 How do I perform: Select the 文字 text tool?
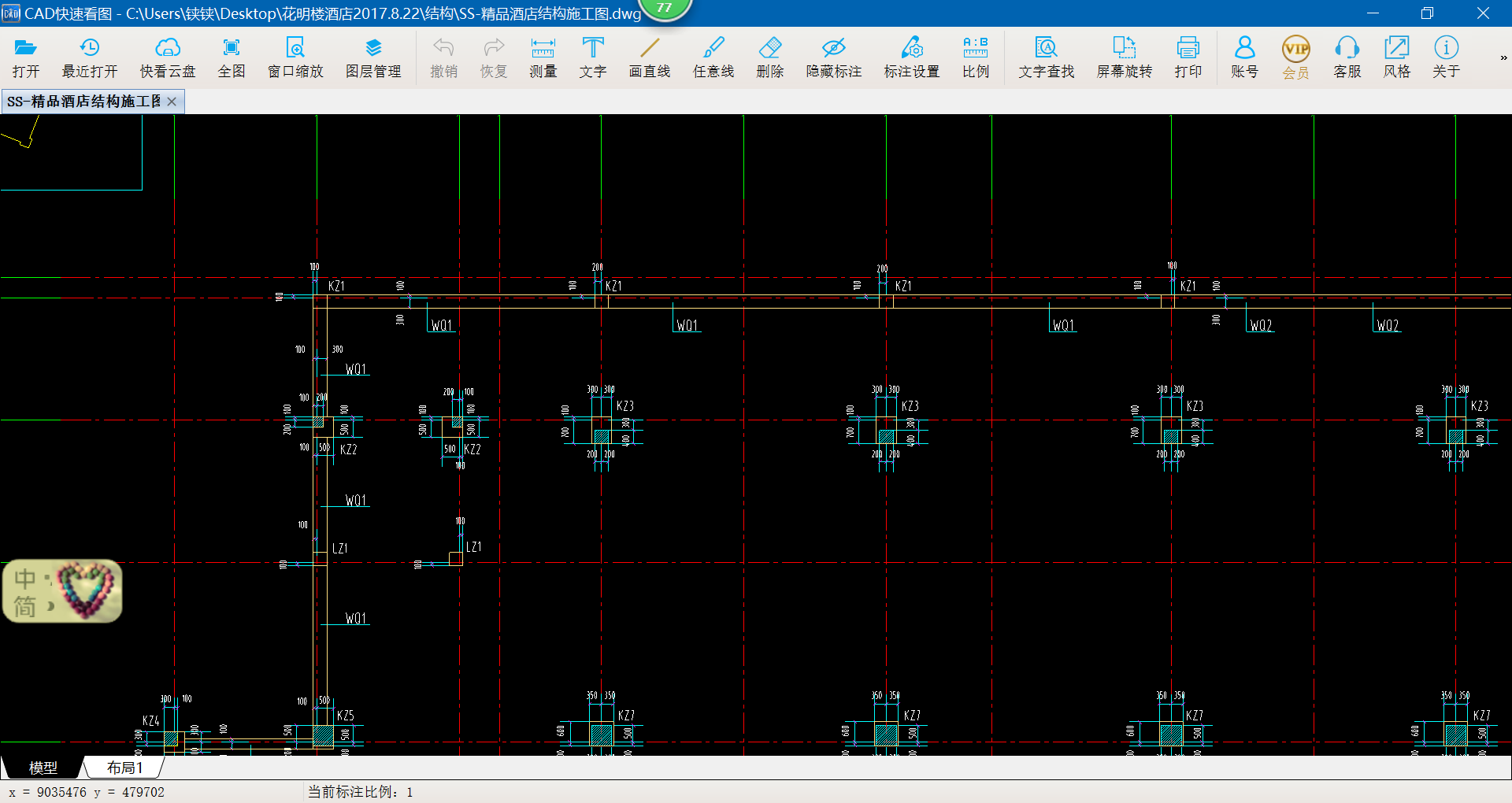[x=593, y=58]
